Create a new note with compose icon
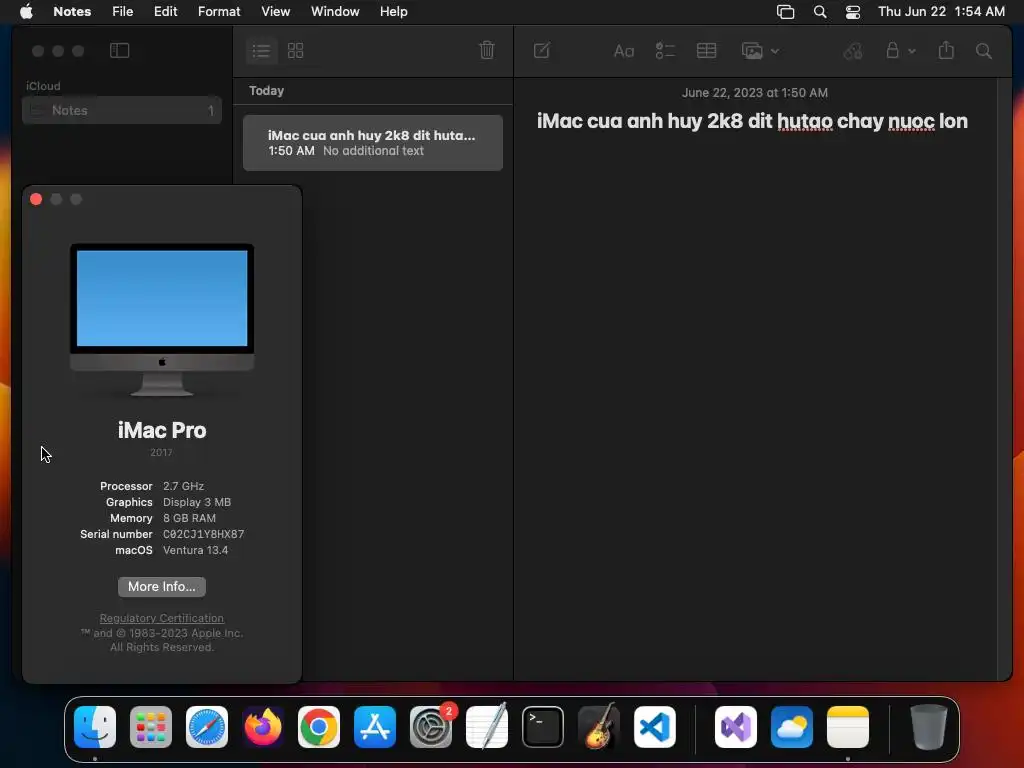The image size is (1024, 768). 542,50
